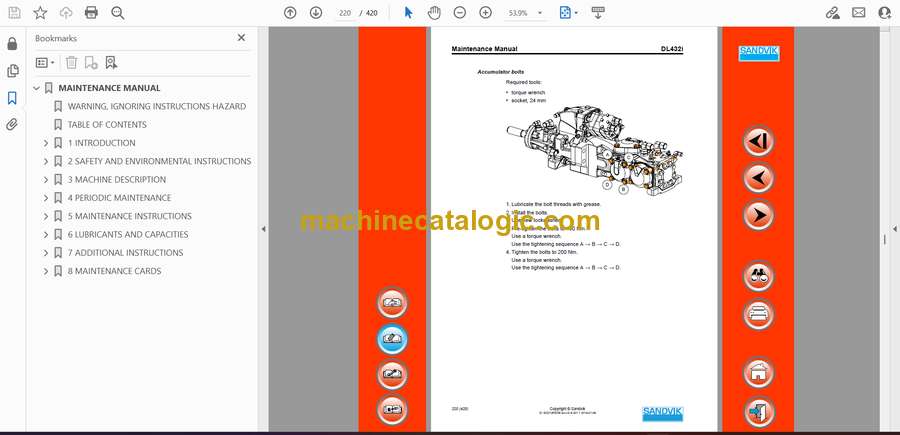Open the page fit options dropdown

[x=568, y=13]
